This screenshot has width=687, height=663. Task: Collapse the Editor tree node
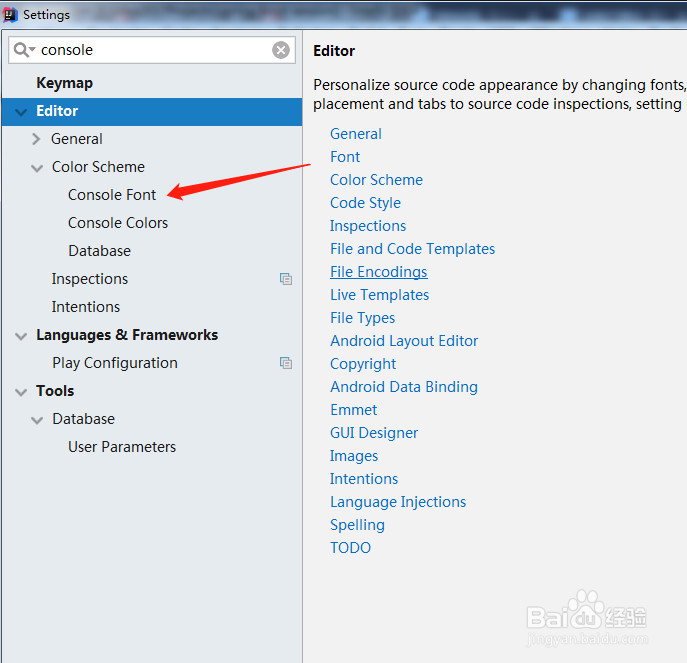(21, 112)
